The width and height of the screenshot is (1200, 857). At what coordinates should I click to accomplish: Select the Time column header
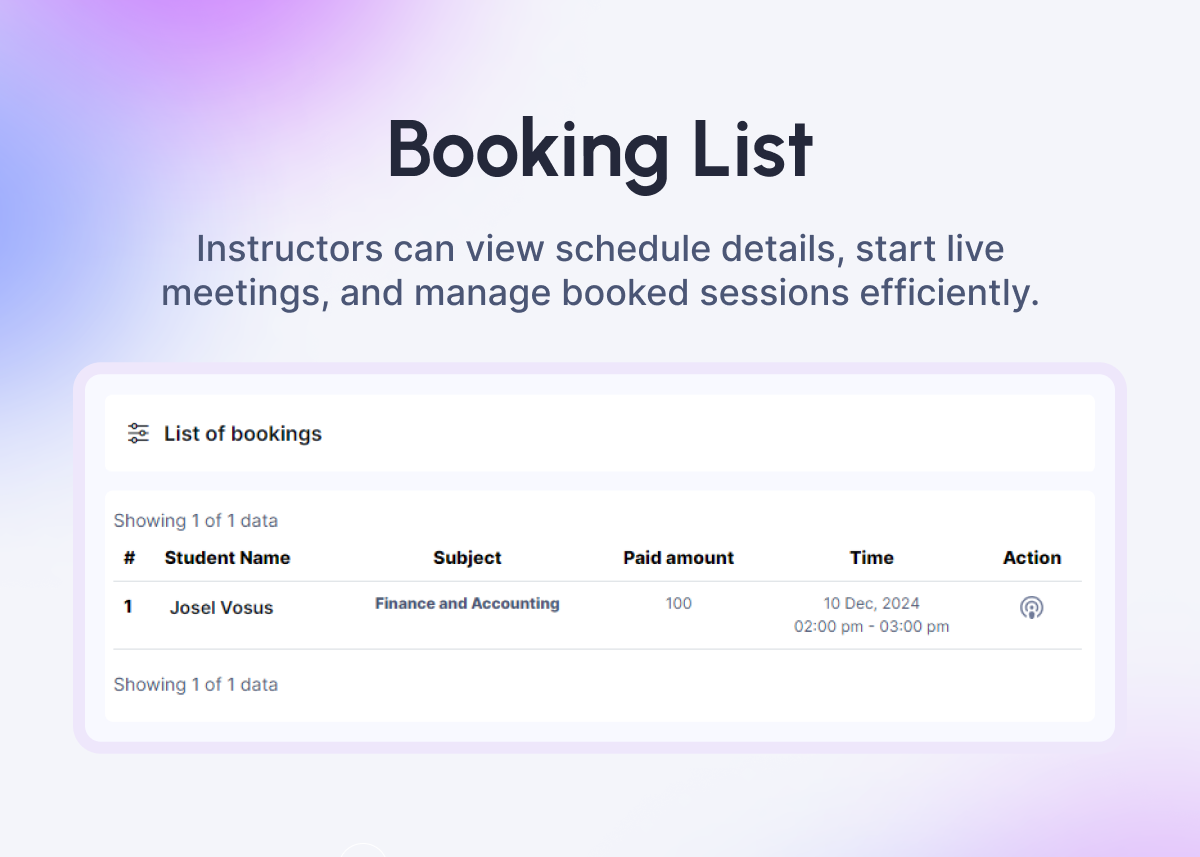tap(871, 558)
